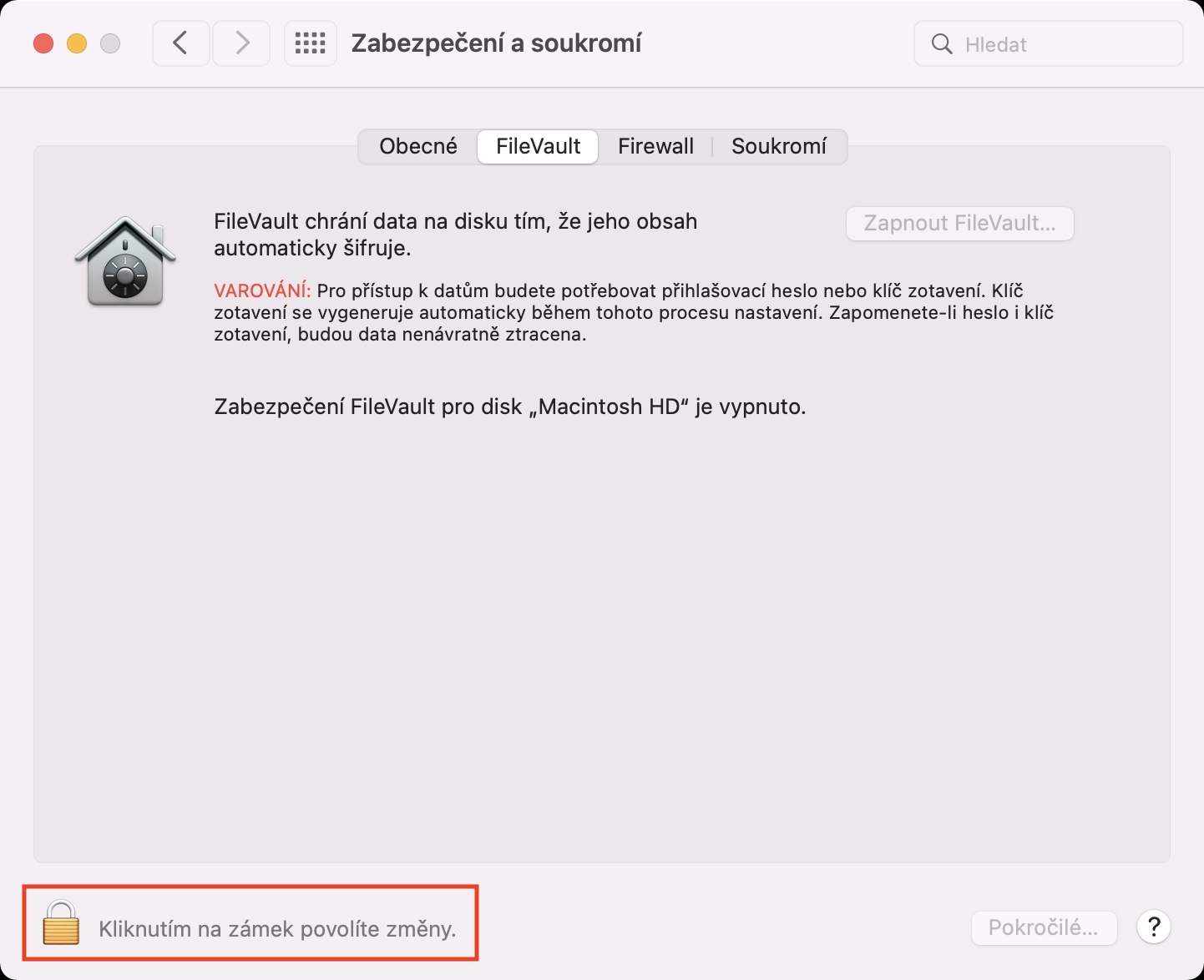
Task: Focus the Hledat search field
Action: click(1049, 44)
